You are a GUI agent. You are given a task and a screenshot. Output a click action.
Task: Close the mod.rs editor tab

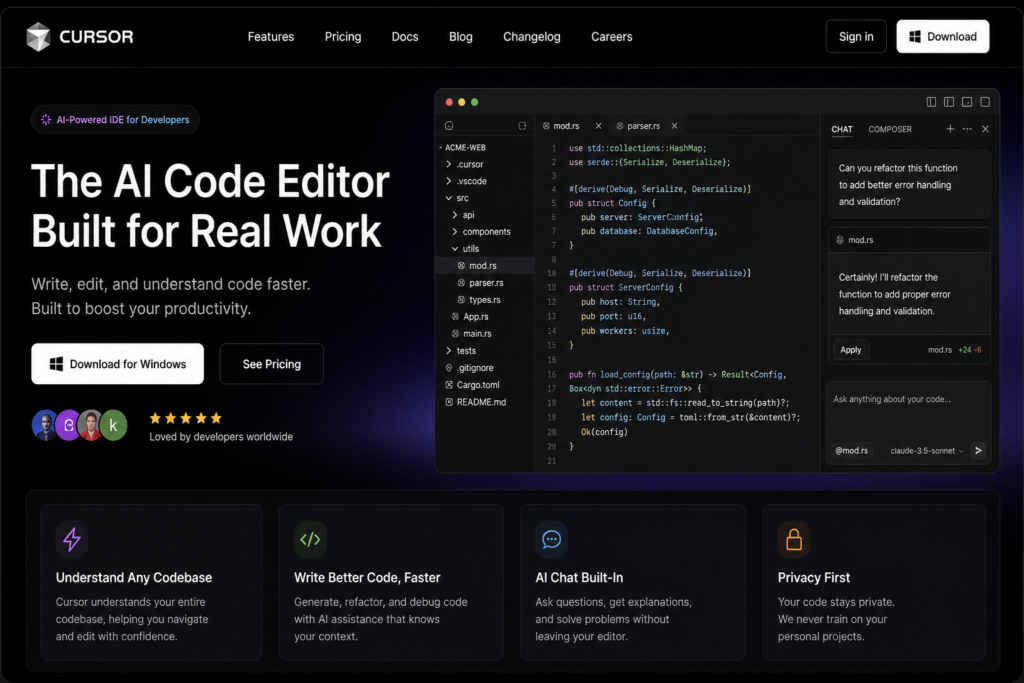pyautogui.click(x=598, y=126)
